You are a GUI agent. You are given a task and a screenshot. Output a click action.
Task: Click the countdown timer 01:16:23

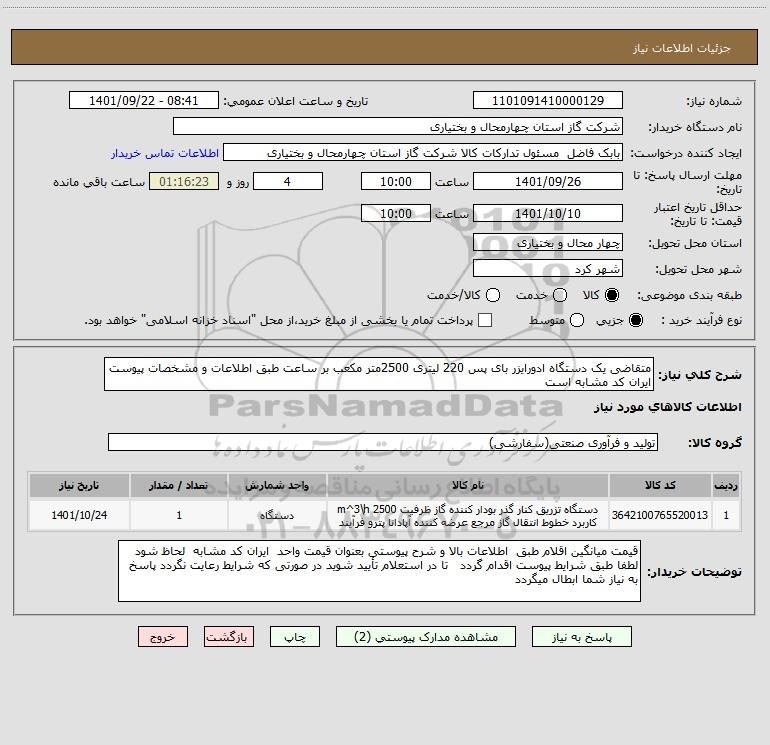[184, 181]
